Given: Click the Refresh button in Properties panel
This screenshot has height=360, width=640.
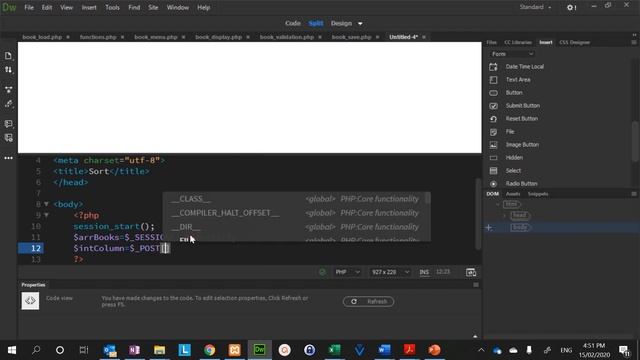Looking at the screenshot, I should 368,302.
